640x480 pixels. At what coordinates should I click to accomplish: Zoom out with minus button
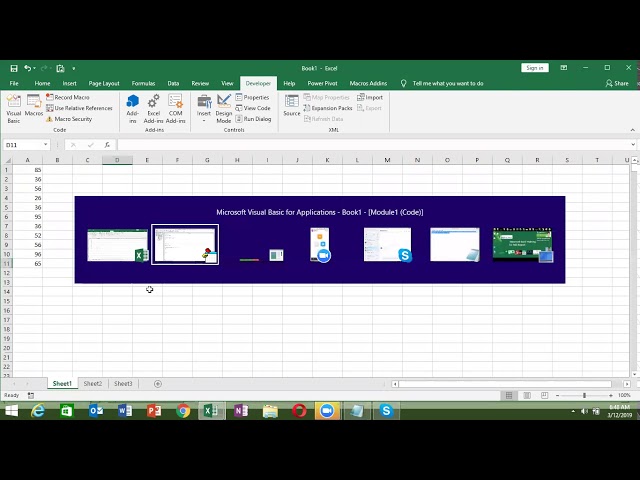click(x=558, y=396)
